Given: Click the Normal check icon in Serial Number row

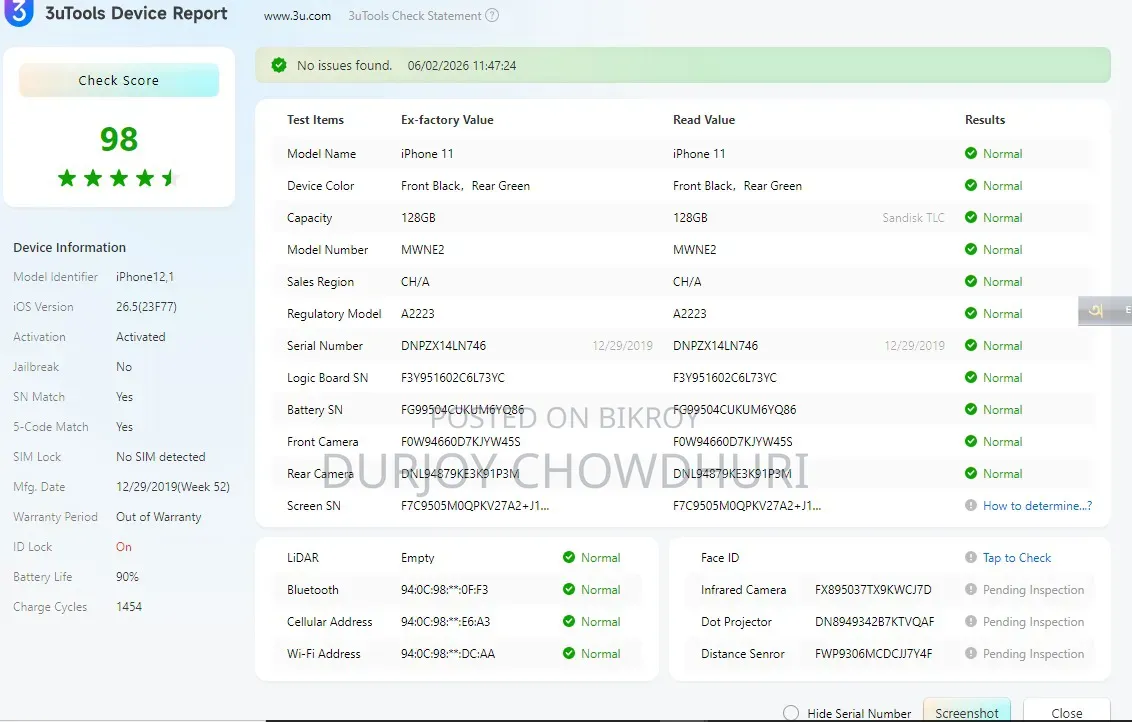Looking at the screenshot, I should 971,345.
